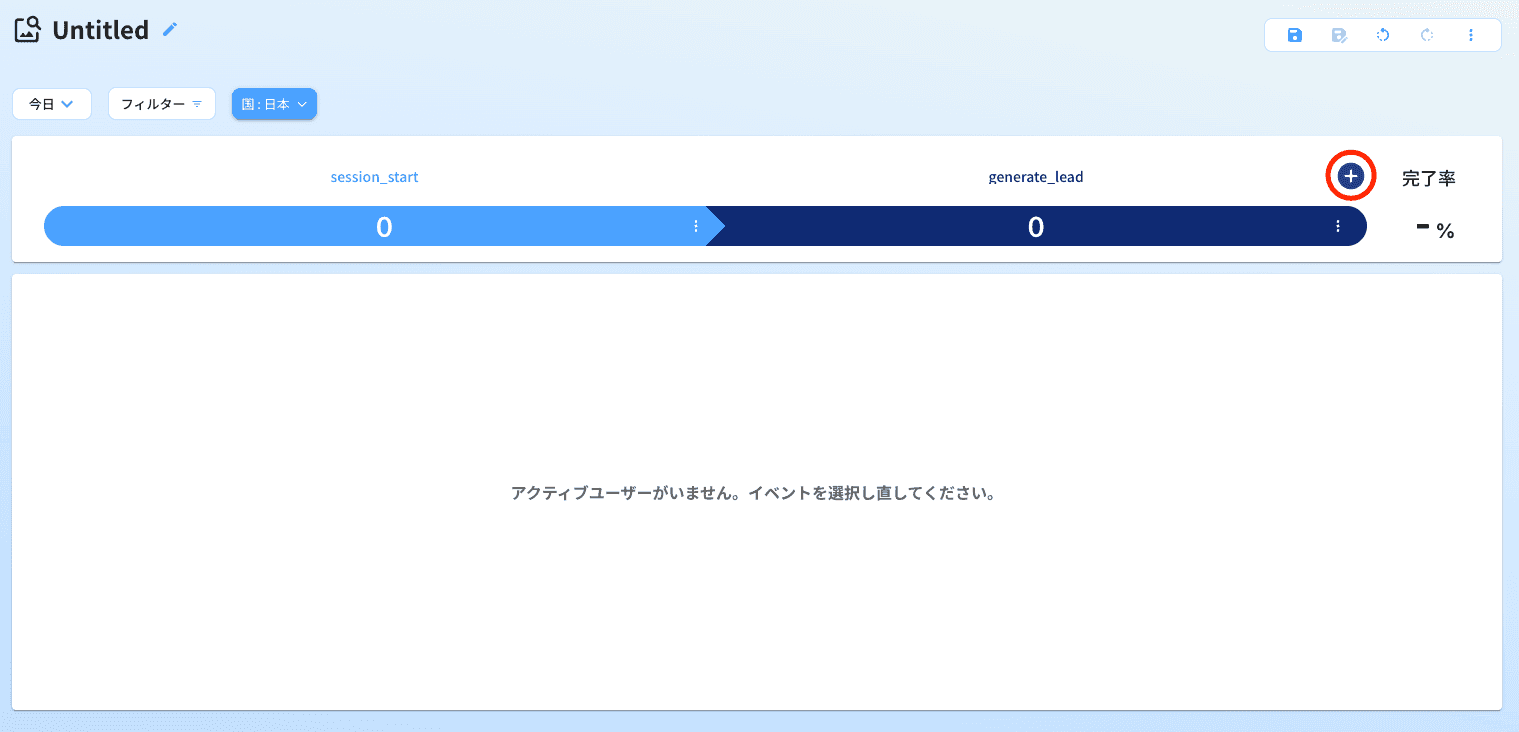Edit the report title with the pencil icon
The width and height of the screenshot is (1519, 732).
click(168, 29)
